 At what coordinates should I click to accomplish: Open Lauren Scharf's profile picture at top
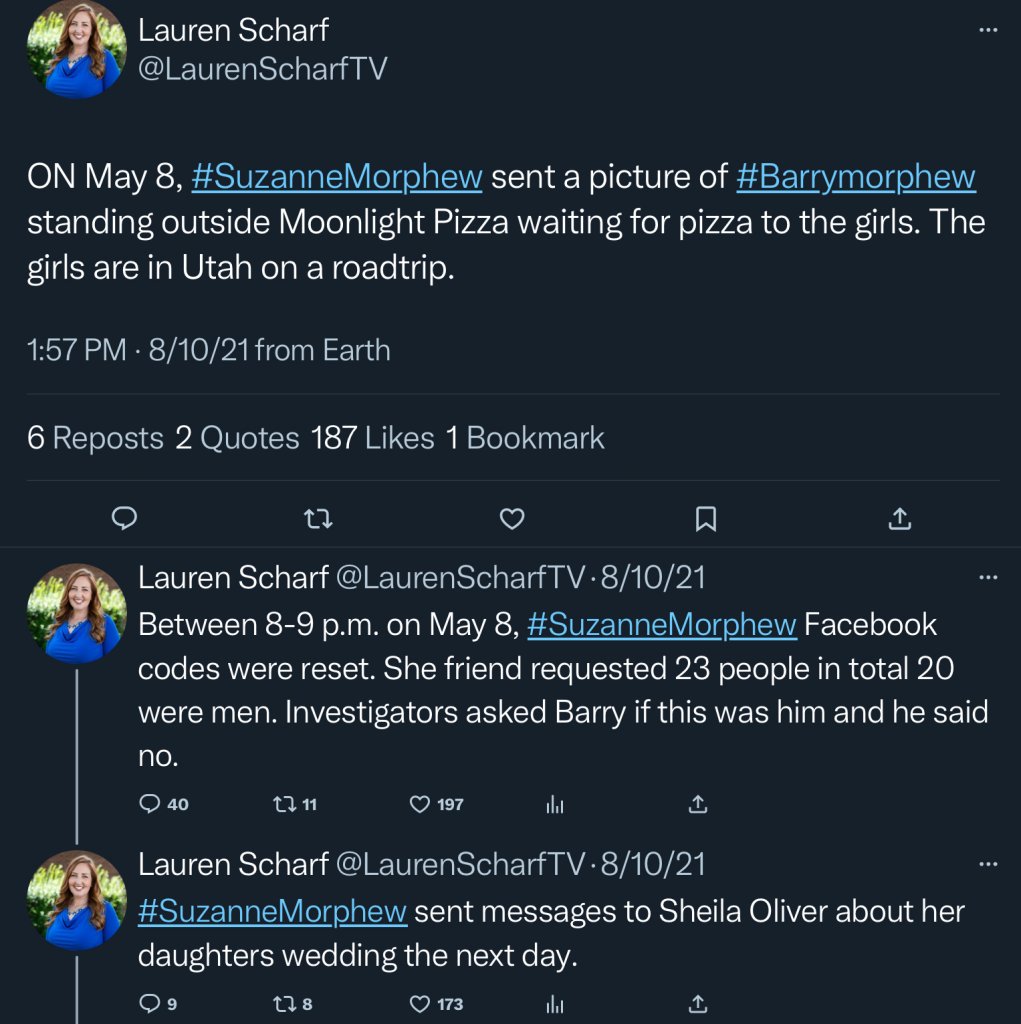77,48
